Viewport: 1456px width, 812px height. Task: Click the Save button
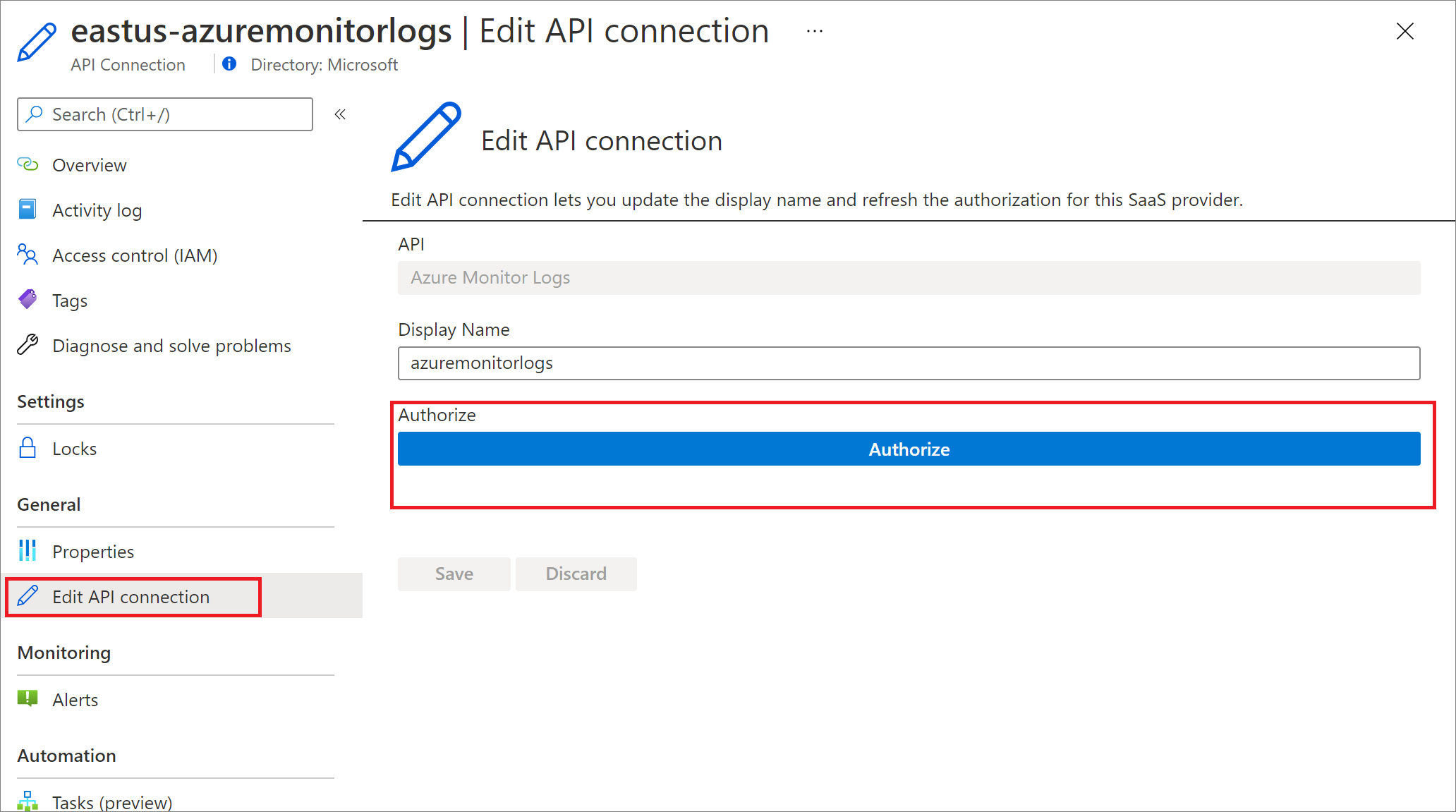click(454, 574)
